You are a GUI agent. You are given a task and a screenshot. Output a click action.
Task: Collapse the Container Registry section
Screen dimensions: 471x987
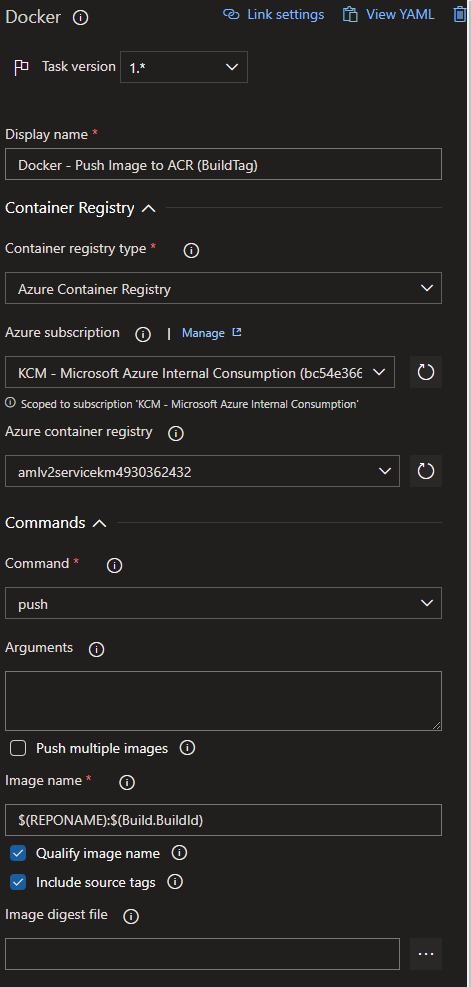pos(149,208)
